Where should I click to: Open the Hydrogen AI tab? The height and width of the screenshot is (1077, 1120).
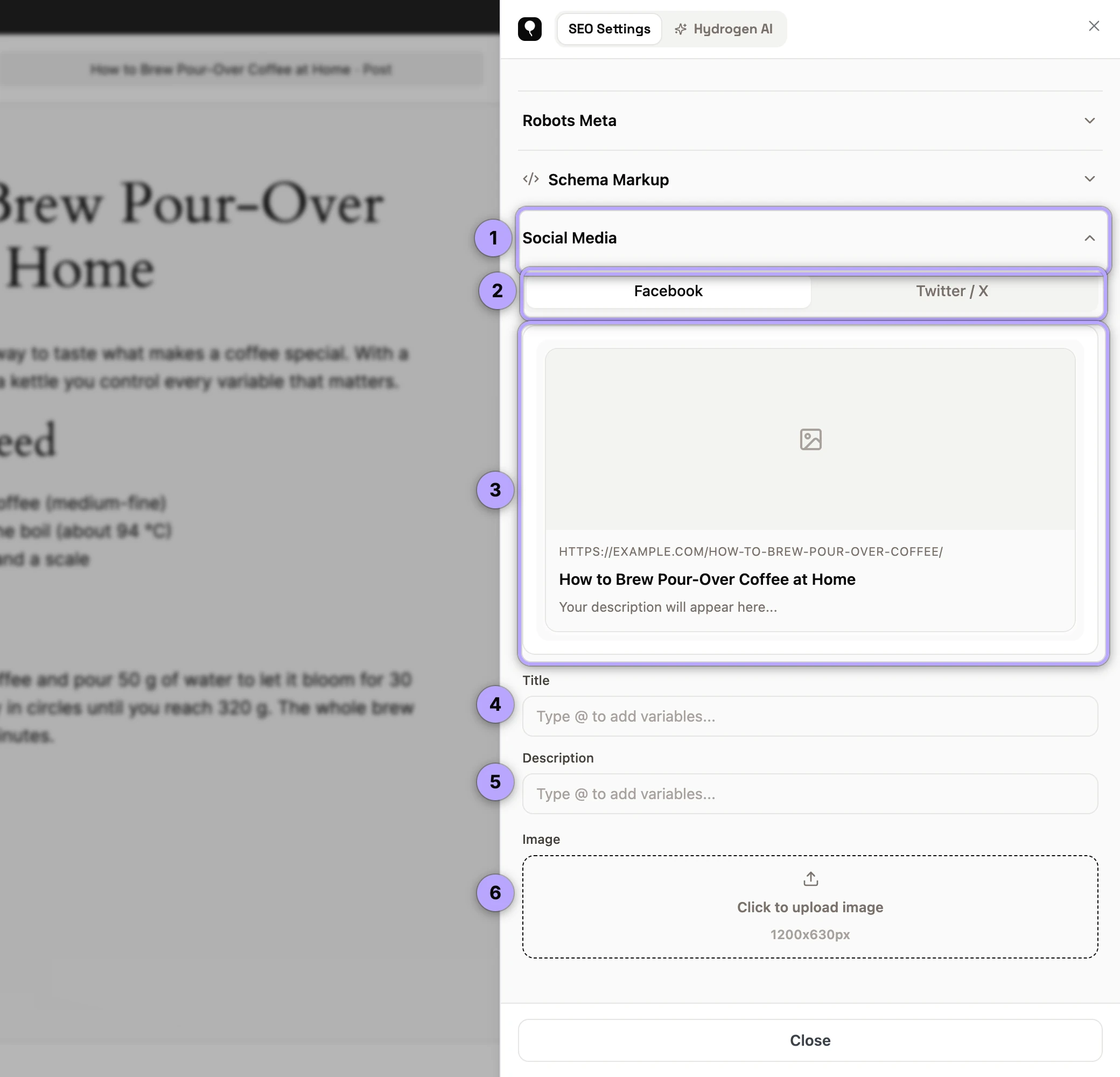724,29
